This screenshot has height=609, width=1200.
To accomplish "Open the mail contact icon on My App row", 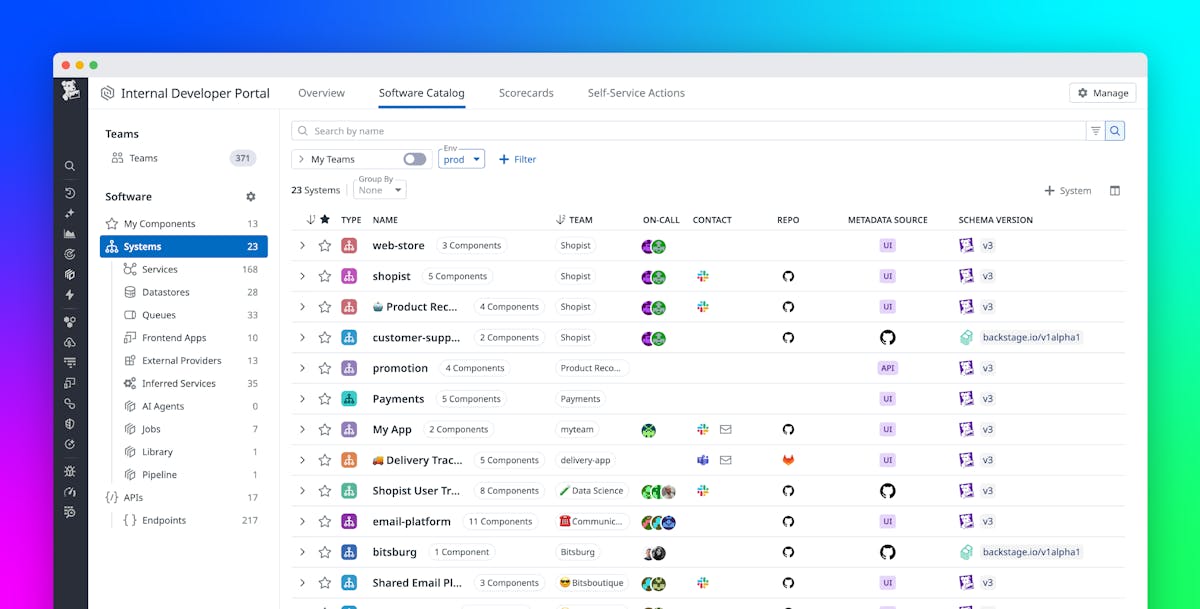I will pos(724,429).
